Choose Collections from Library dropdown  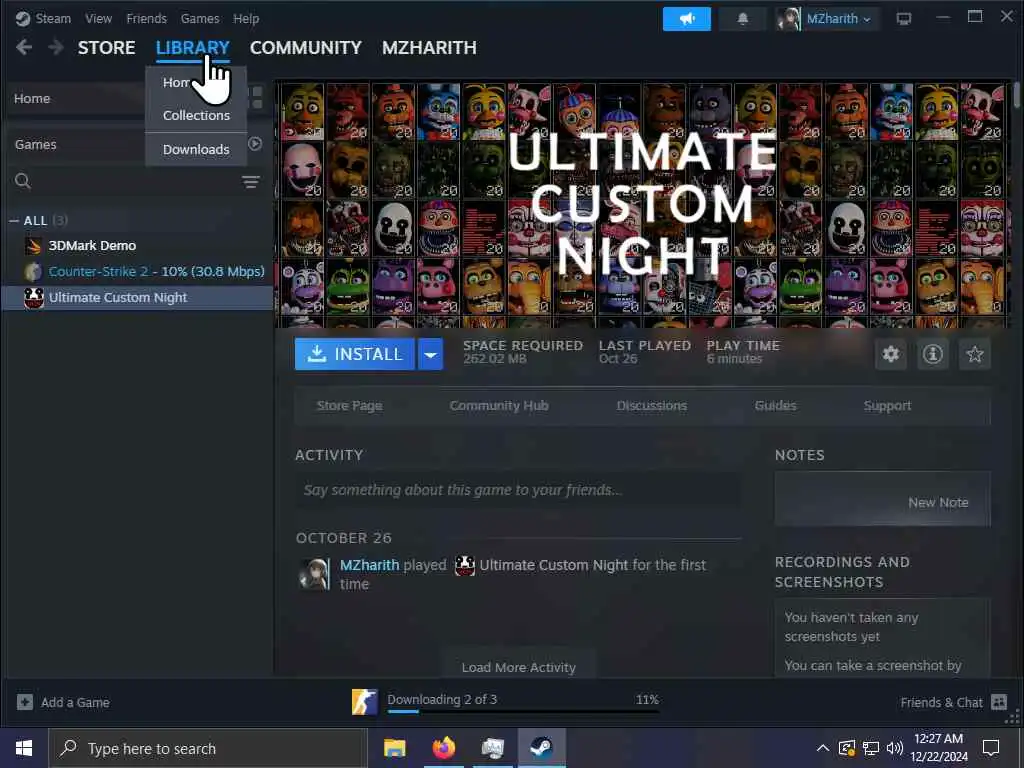pyautogui.click(x=196, y=116)
